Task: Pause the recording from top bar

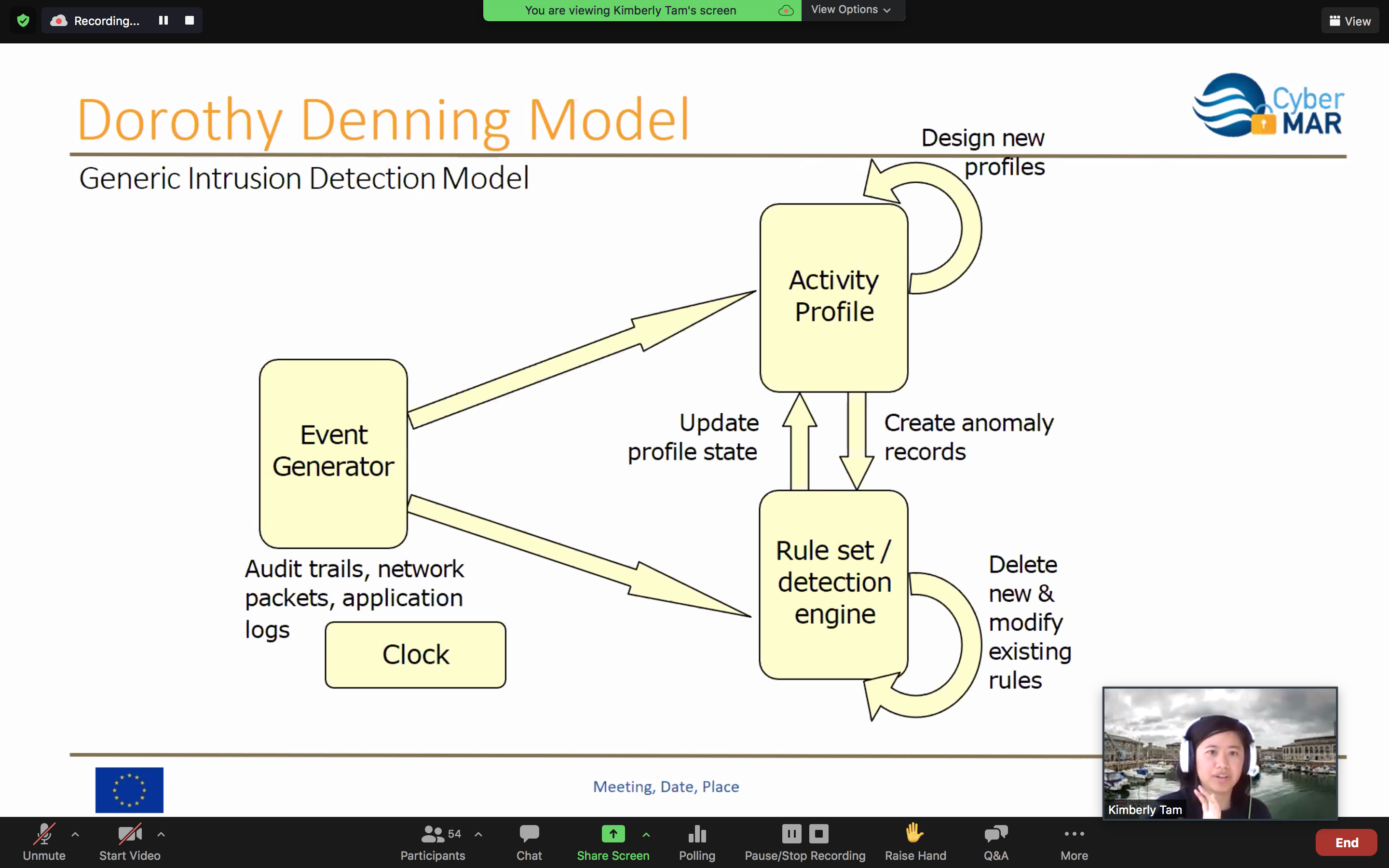Action: tap(163, 21)
